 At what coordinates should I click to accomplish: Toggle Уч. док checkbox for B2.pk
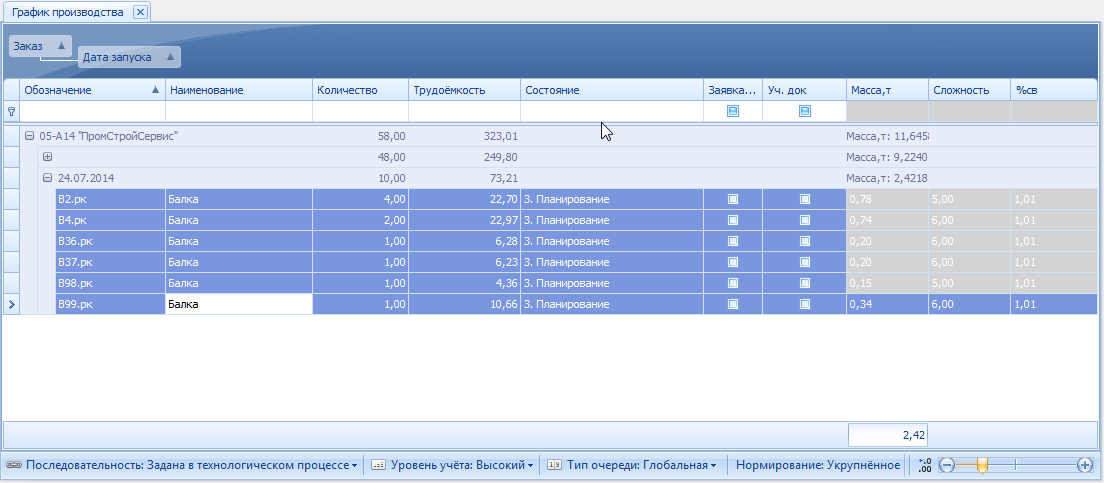click(805, 199)
